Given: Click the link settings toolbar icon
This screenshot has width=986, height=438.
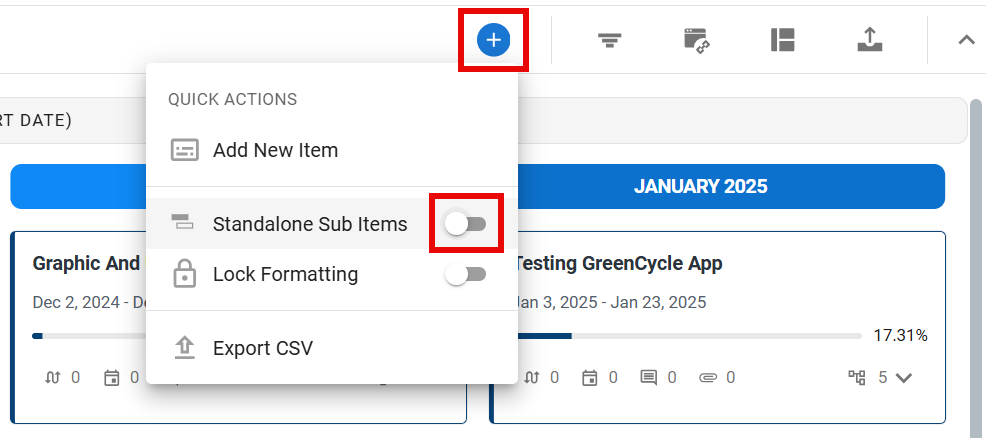Looking at the screenshot, I should [696, 40].
